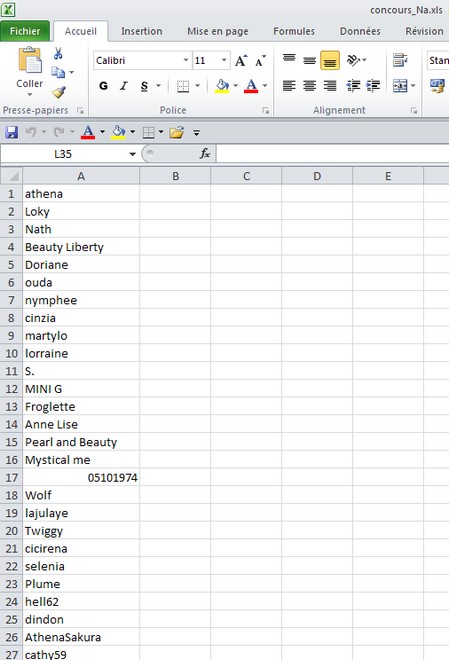The image size is (449, 660).
Task: Click the Cut scissors icon
Action: 58,53
